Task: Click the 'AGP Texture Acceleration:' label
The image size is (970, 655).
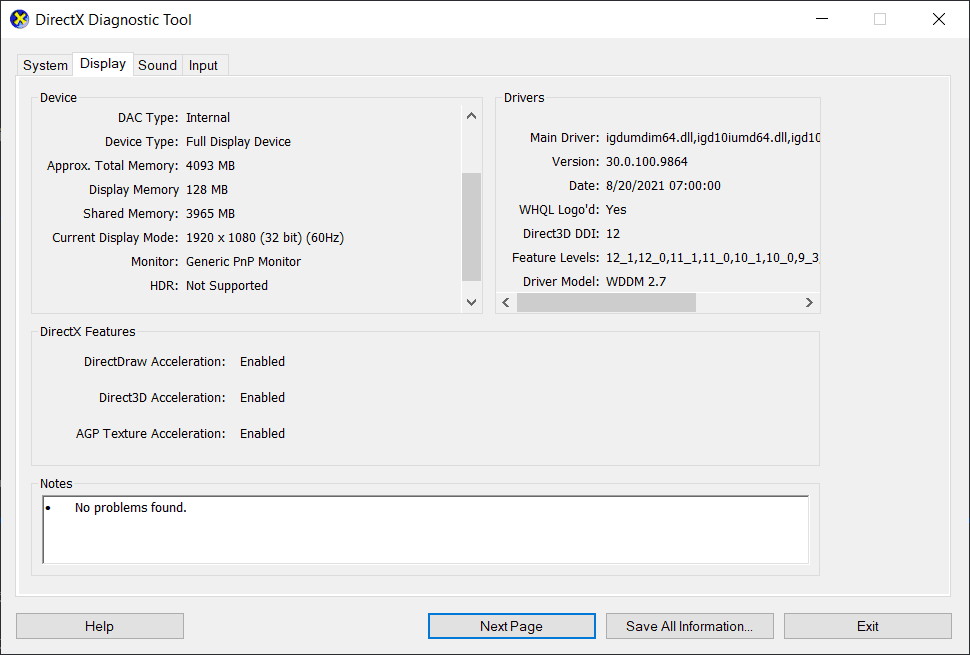Action: coord(151,434)
